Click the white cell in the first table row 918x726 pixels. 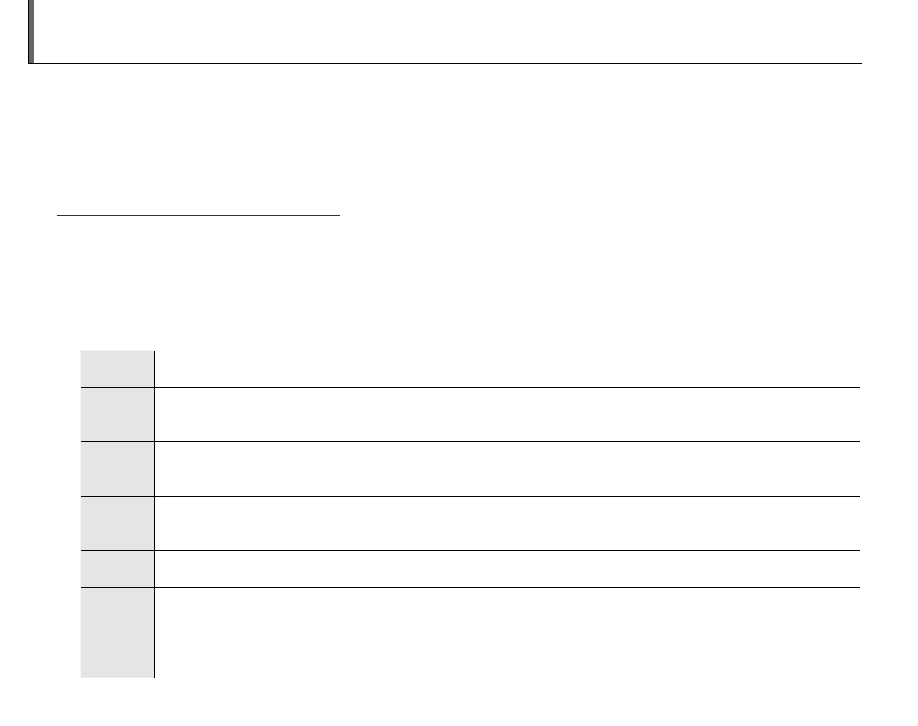point(507,368)
